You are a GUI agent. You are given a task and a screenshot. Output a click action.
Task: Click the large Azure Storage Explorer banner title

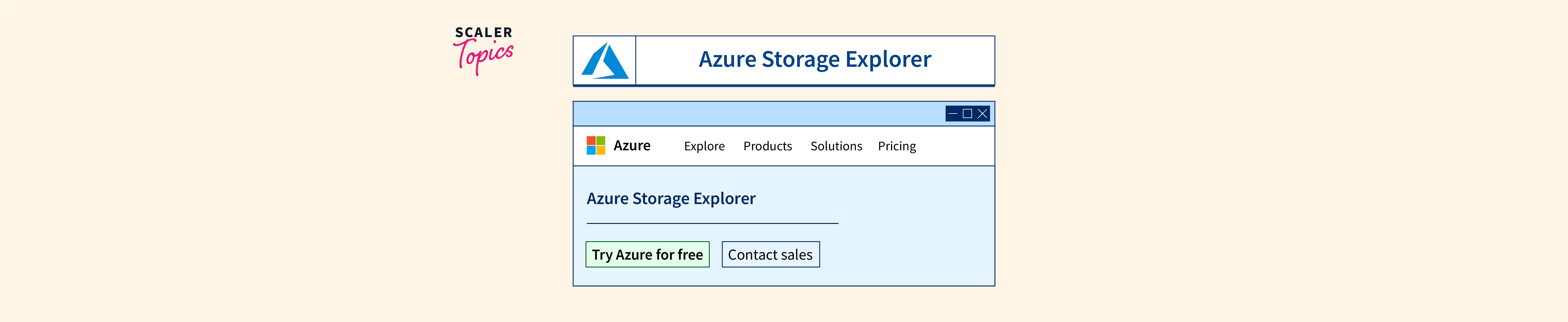click(x=814, y=59)
